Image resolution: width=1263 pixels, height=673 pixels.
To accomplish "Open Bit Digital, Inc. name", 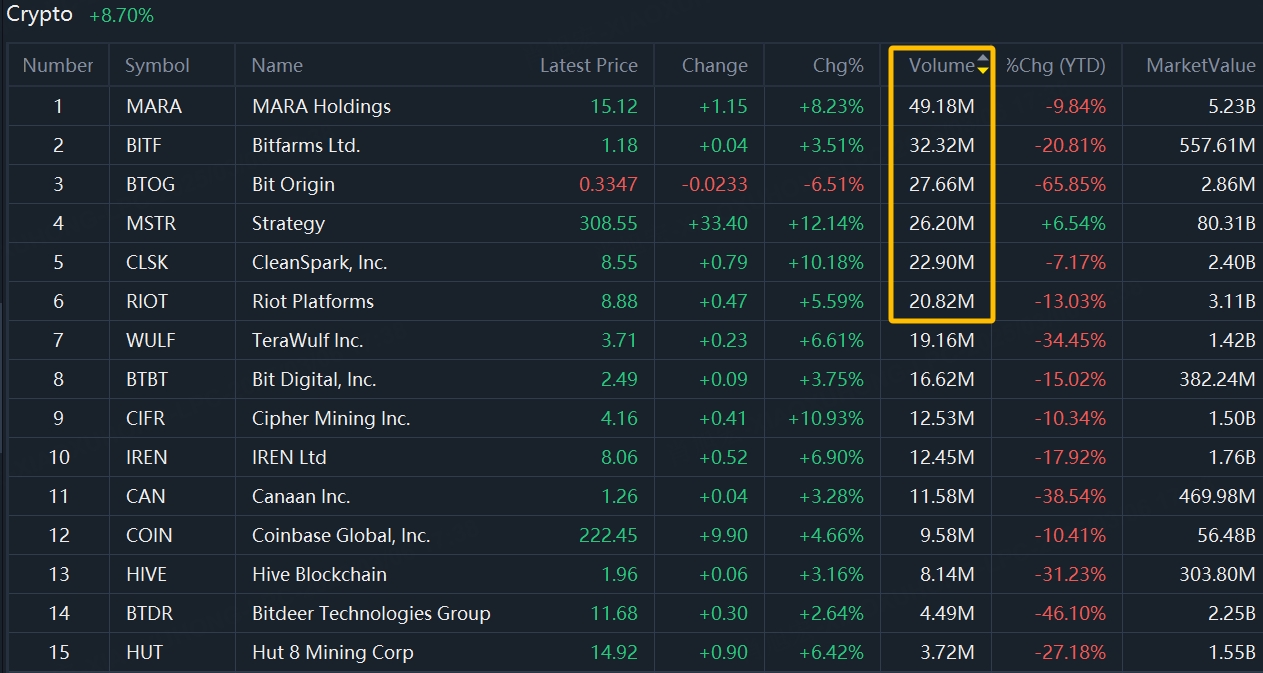I will coord(314,379).
